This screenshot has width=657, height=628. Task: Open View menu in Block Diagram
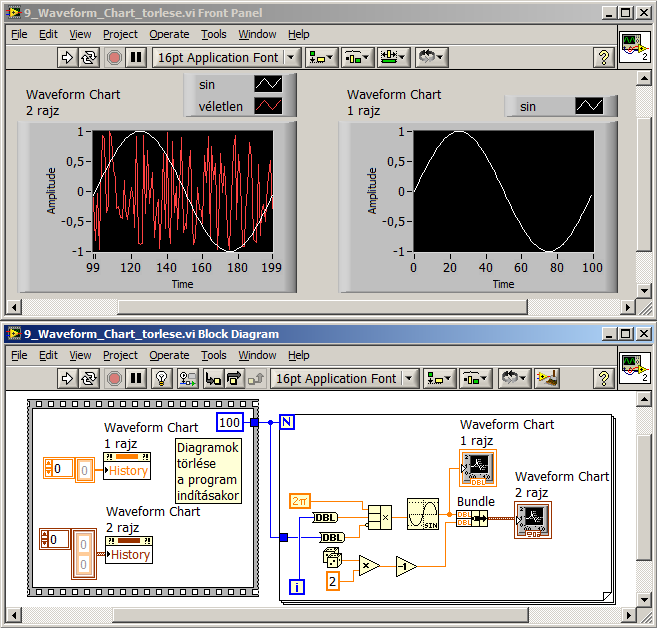coord(80,355)
